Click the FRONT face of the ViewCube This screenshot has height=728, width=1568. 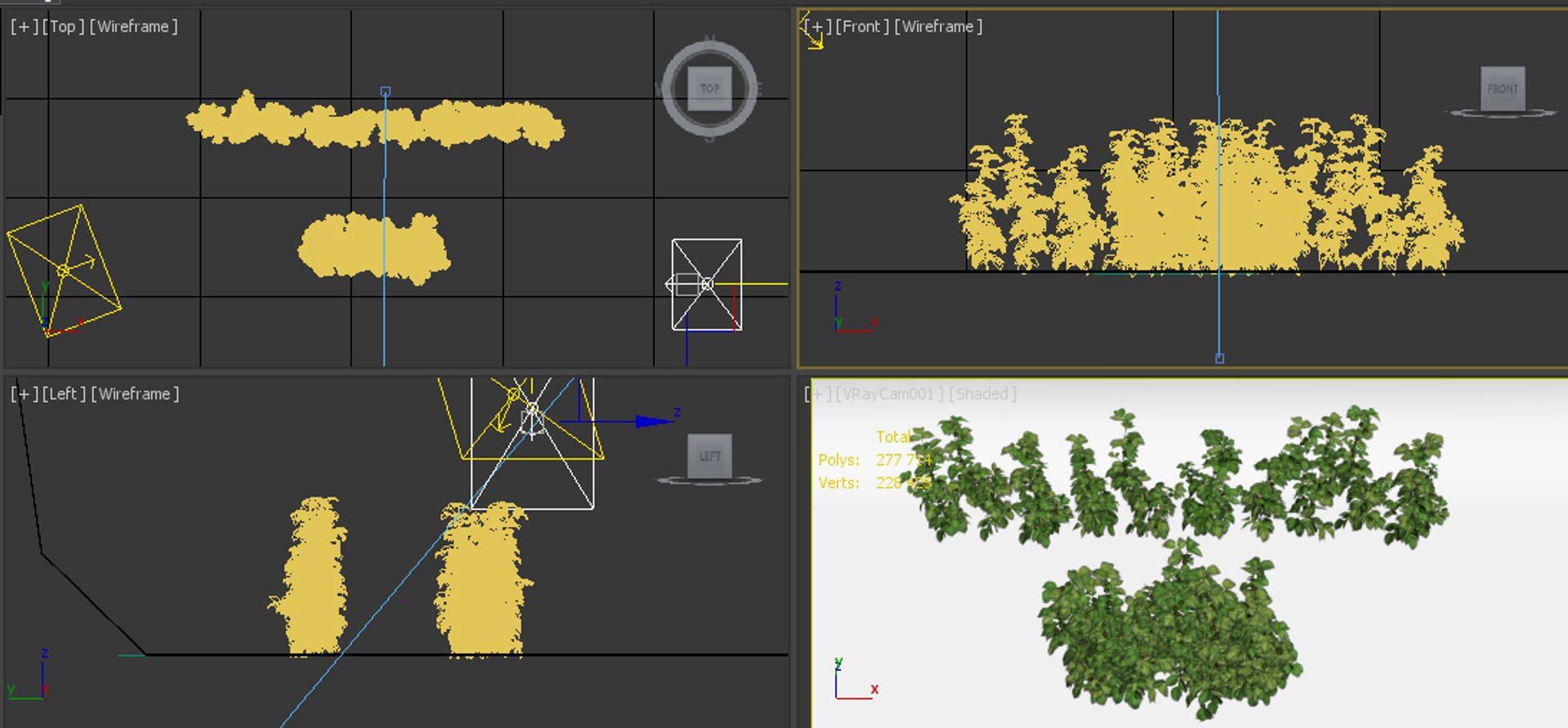pos(1503,88)
